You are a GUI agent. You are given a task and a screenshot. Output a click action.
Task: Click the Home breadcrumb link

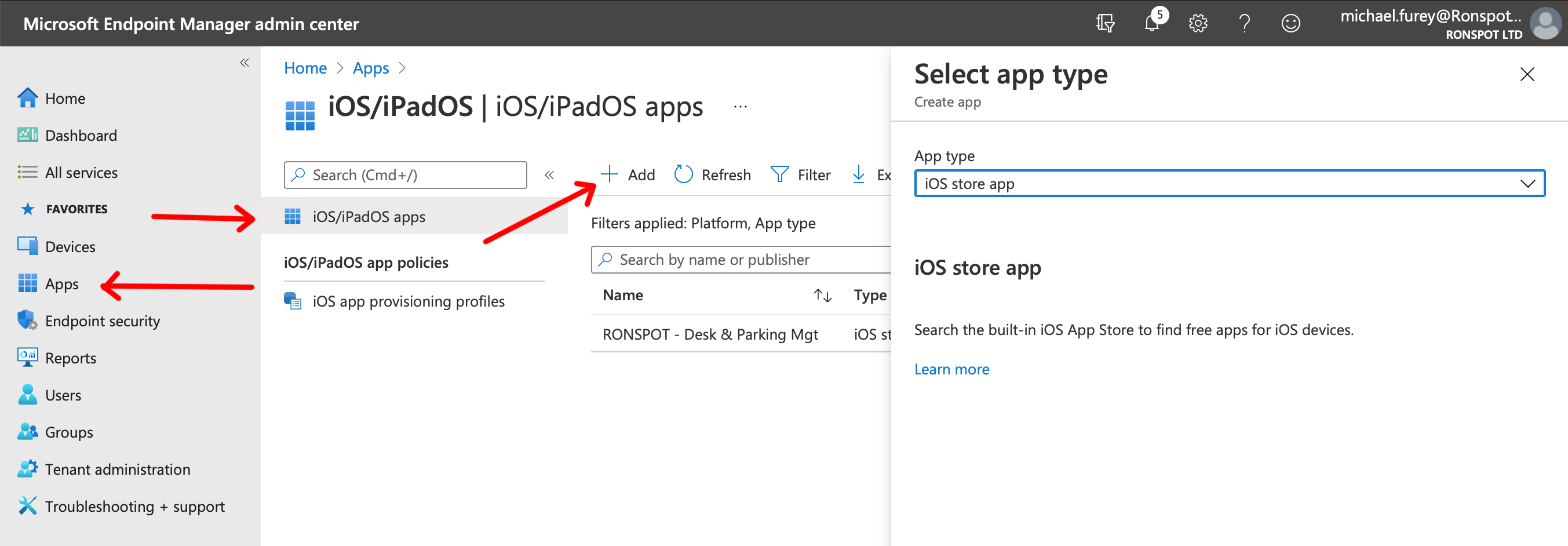coord(305,68)
